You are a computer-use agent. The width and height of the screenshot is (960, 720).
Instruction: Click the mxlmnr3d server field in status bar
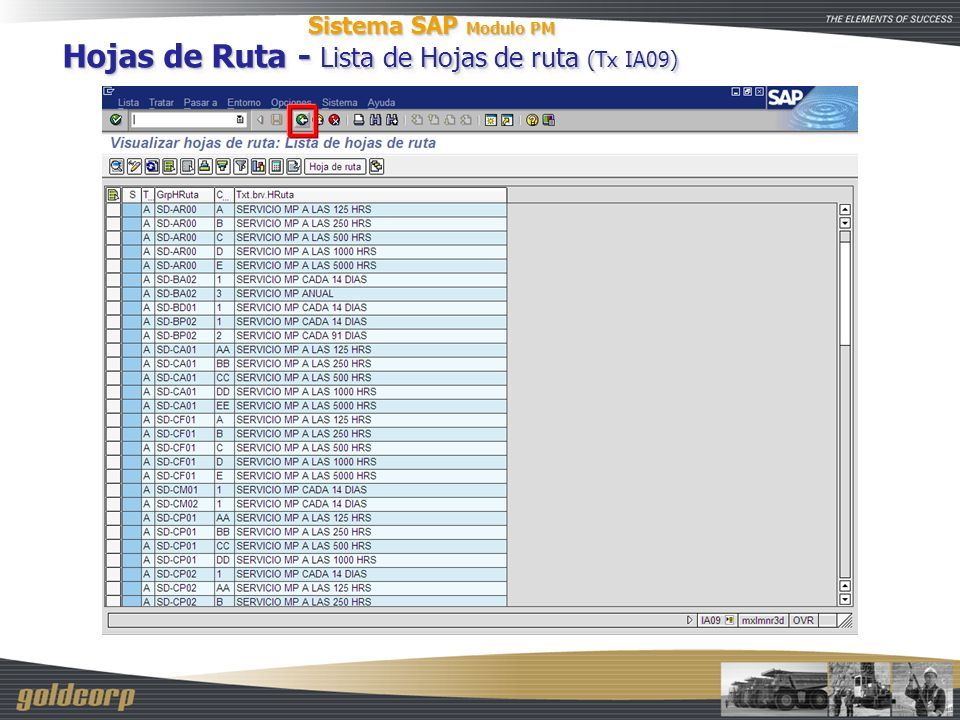[763, 620]
